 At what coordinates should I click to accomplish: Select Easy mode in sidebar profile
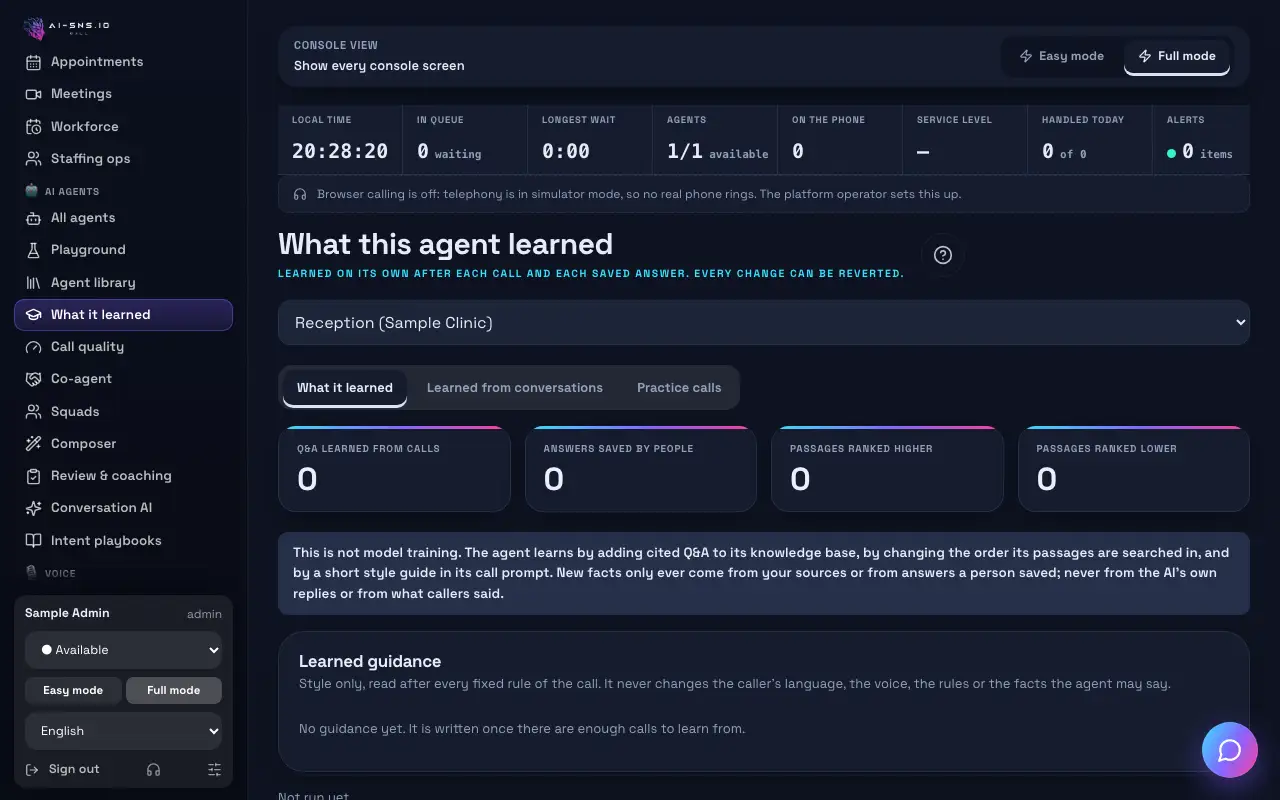tap(73, 690)
